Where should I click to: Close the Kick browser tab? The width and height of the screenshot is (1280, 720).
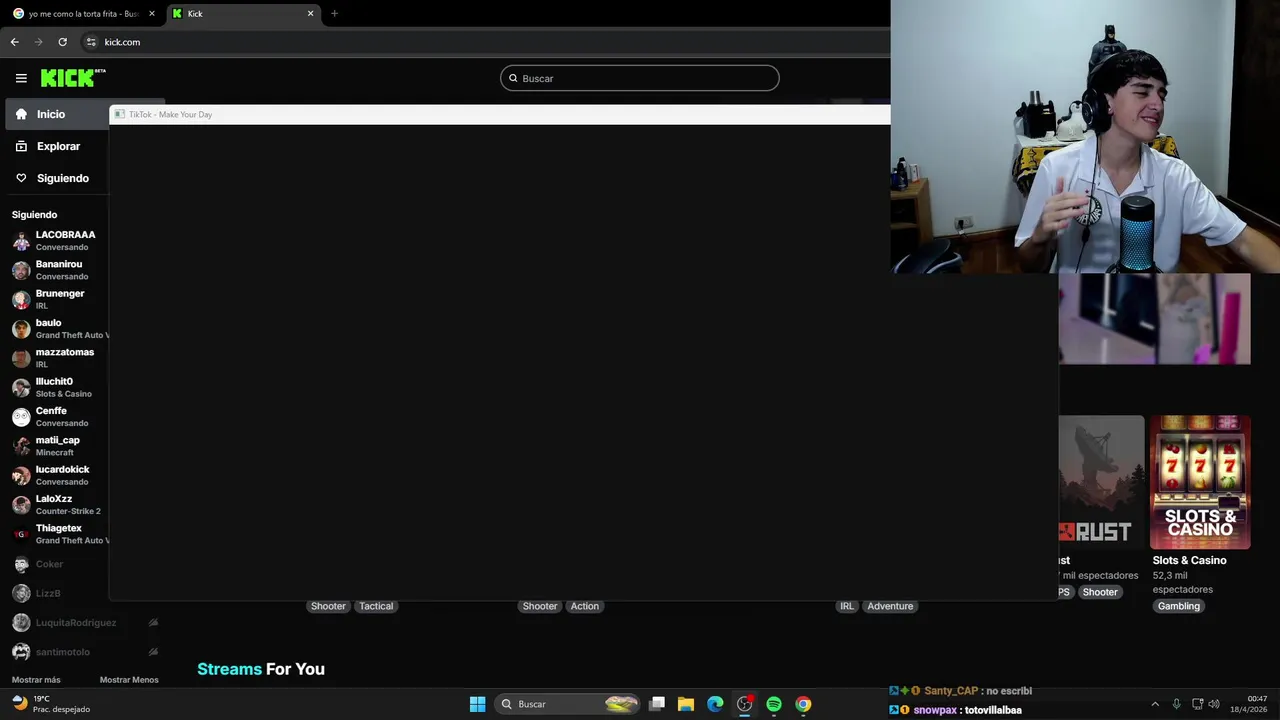310,14
